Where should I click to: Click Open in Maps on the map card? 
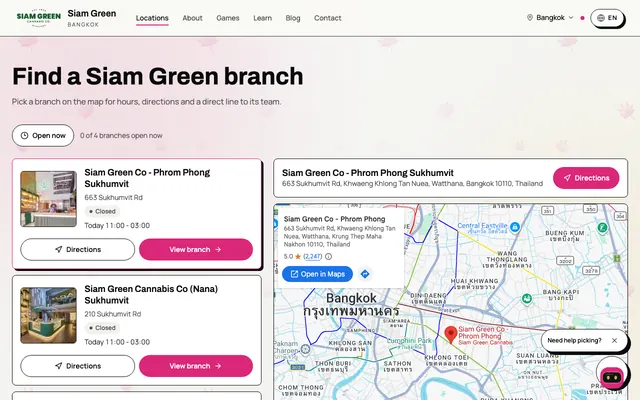[x=318, y=274]
